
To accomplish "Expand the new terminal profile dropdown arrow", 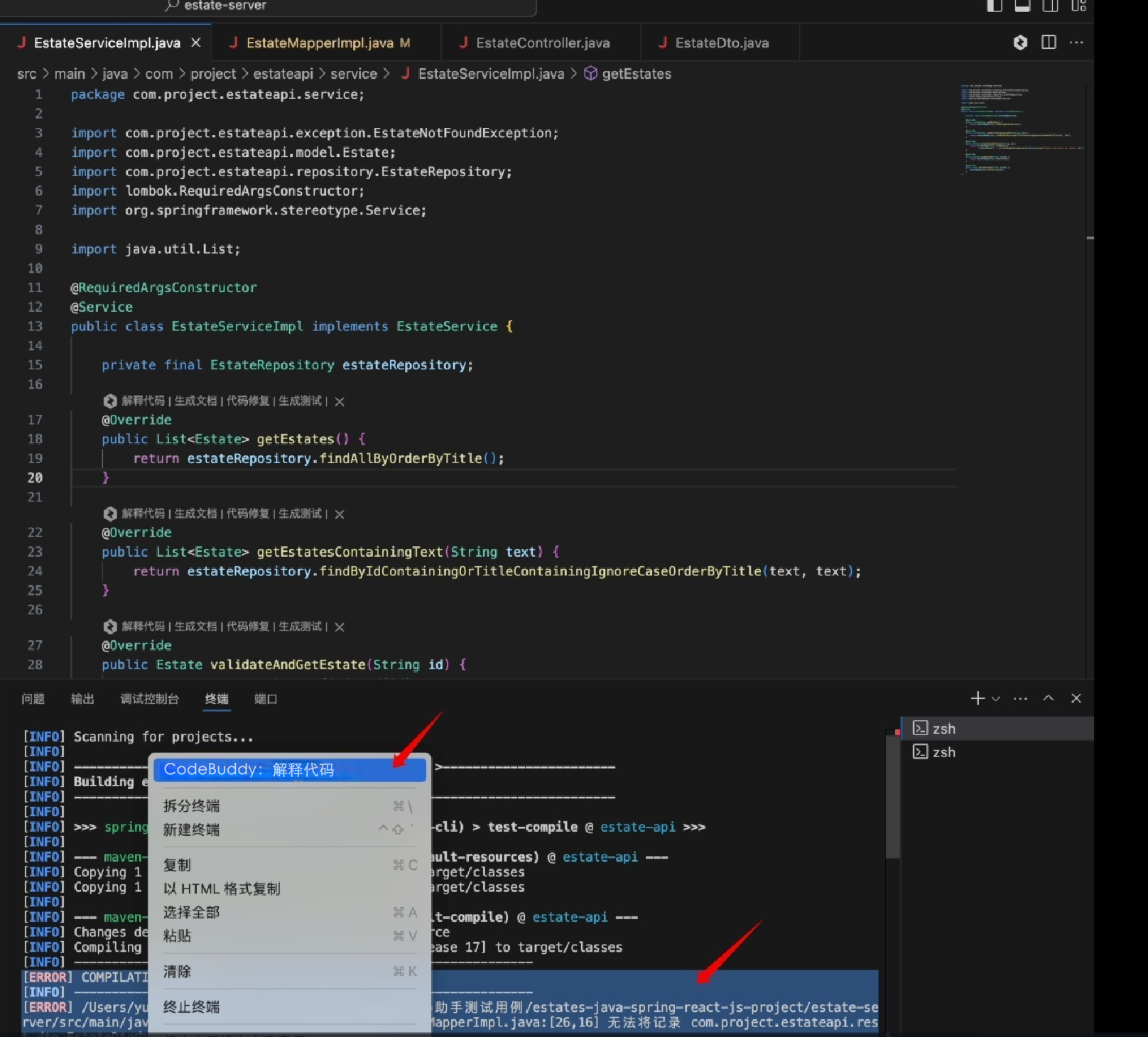I will coord(996,699).
